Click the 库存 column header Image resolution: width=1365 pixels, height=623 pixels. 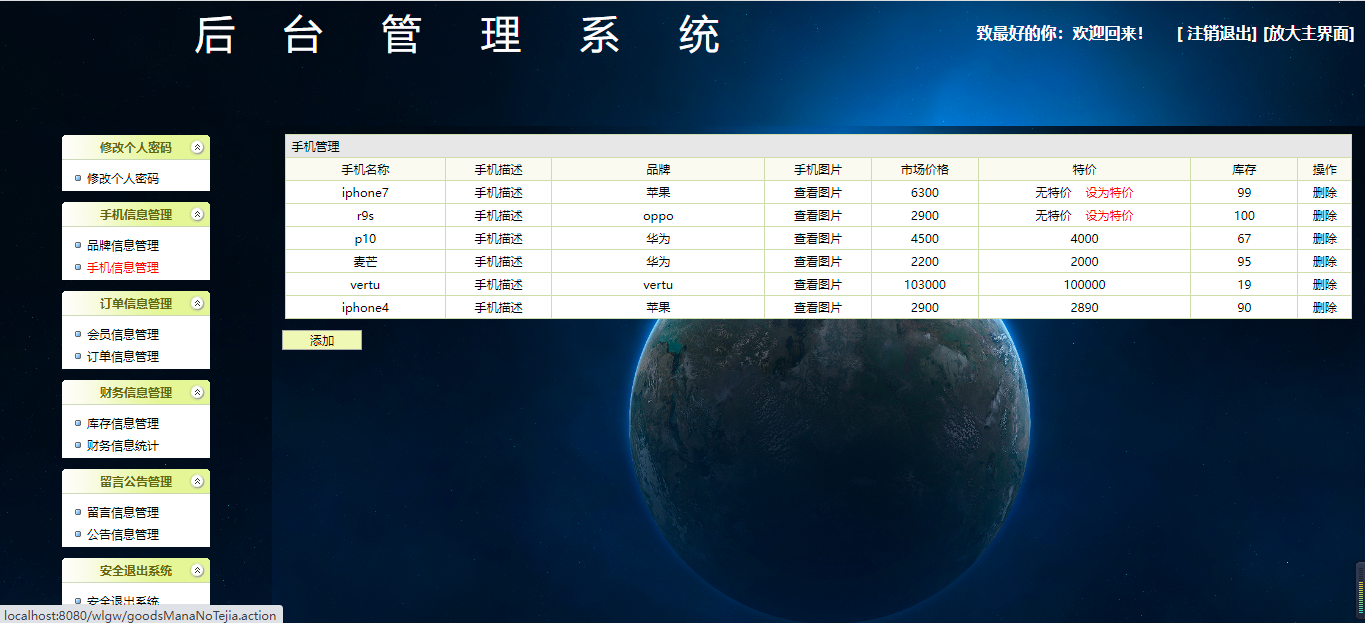click(1244, 169)
